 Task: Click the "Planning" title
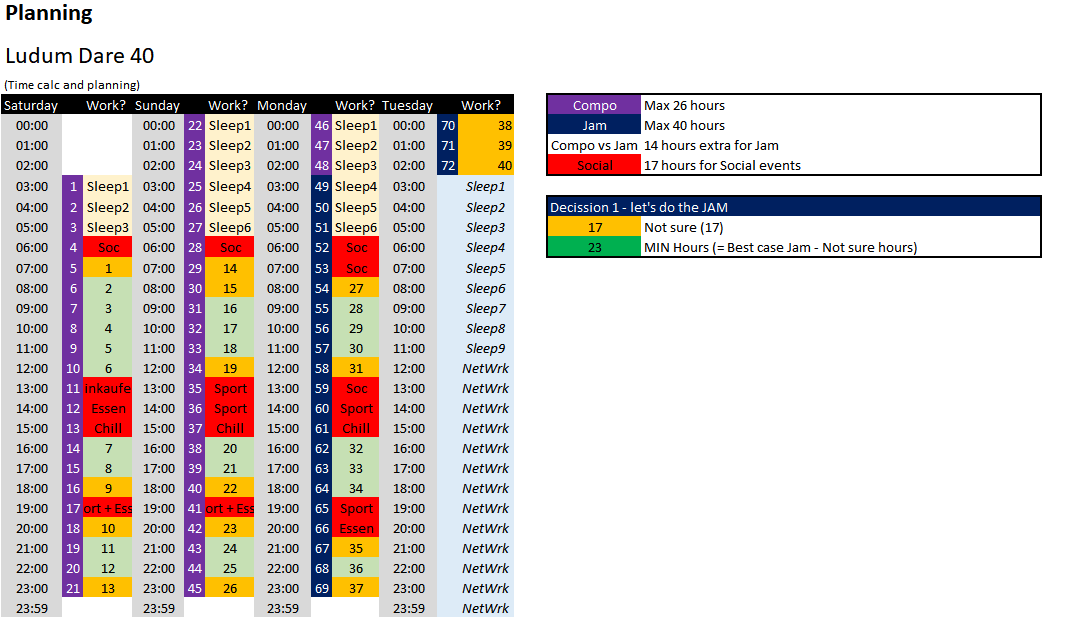click(49, 13)
